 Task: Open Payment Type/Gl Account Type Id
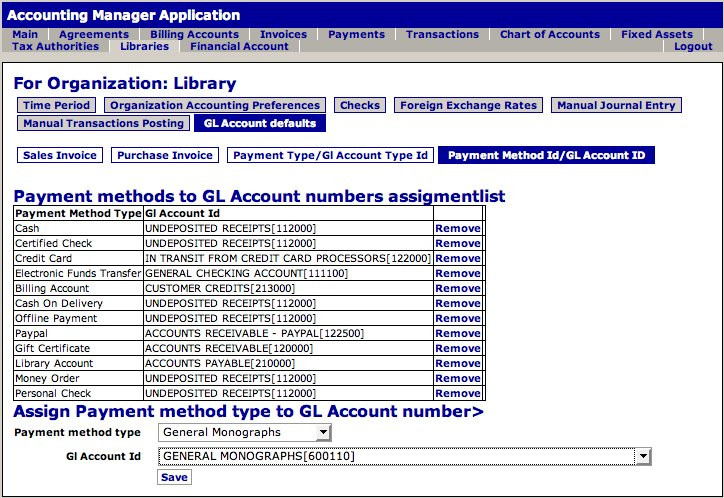(330, 155)
